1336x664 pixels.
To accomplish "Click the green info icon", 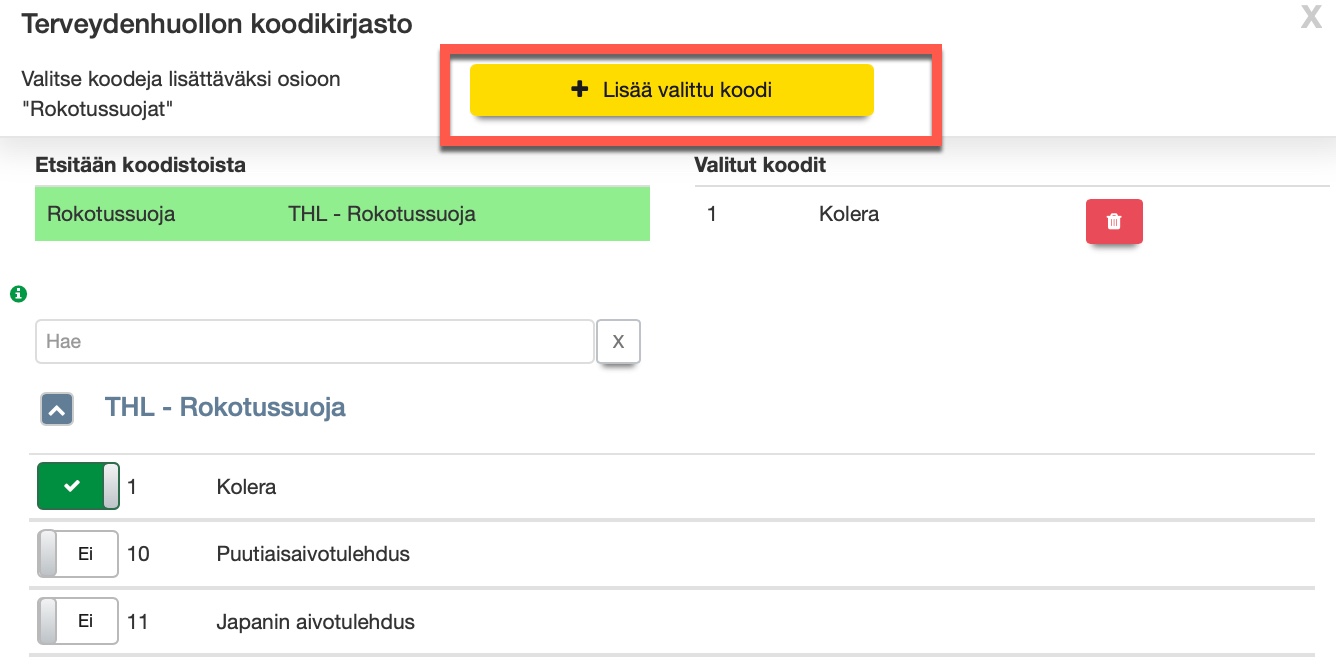I will coord(17,294).
